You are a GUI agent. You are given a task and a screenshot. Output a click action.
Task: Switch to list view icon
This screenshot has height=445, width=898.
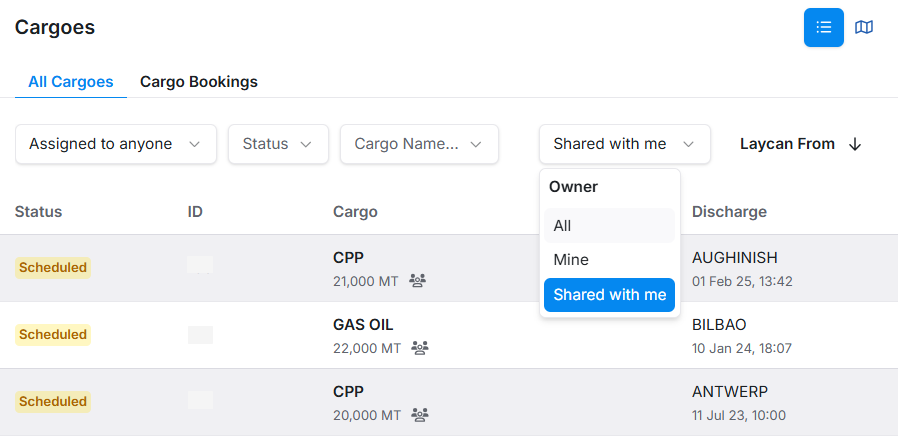click(824, 27)
